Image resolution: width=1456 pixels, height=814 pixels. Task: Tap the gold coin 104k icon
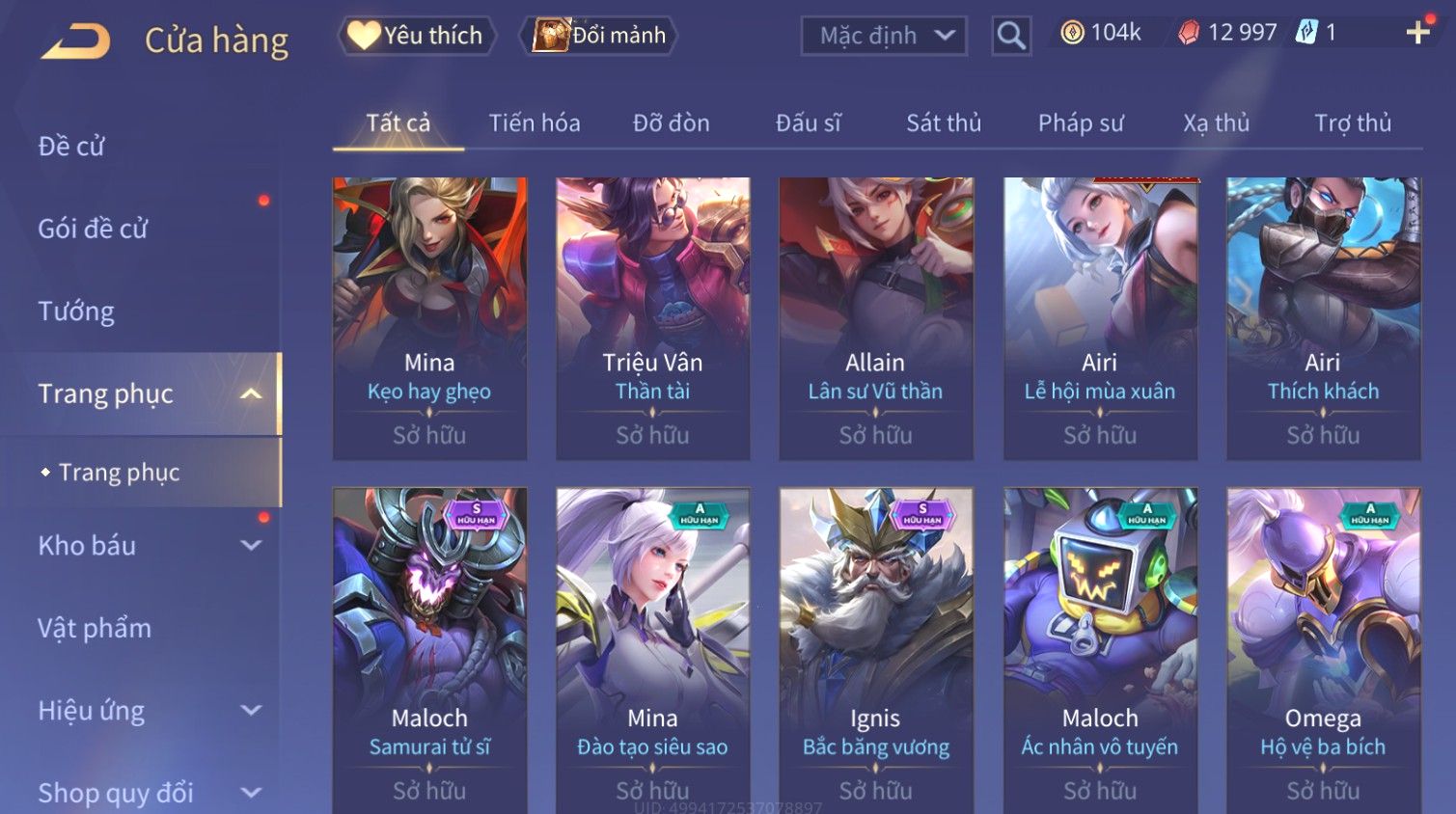[x=1072, y=33]
